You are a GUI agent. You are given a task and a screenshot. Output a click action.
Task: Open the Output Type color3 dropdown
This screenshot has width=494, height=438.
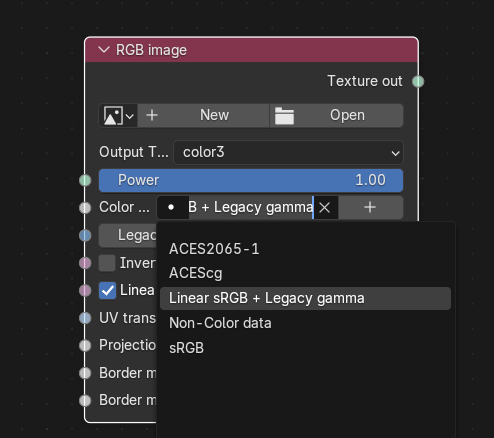point(288,152)
